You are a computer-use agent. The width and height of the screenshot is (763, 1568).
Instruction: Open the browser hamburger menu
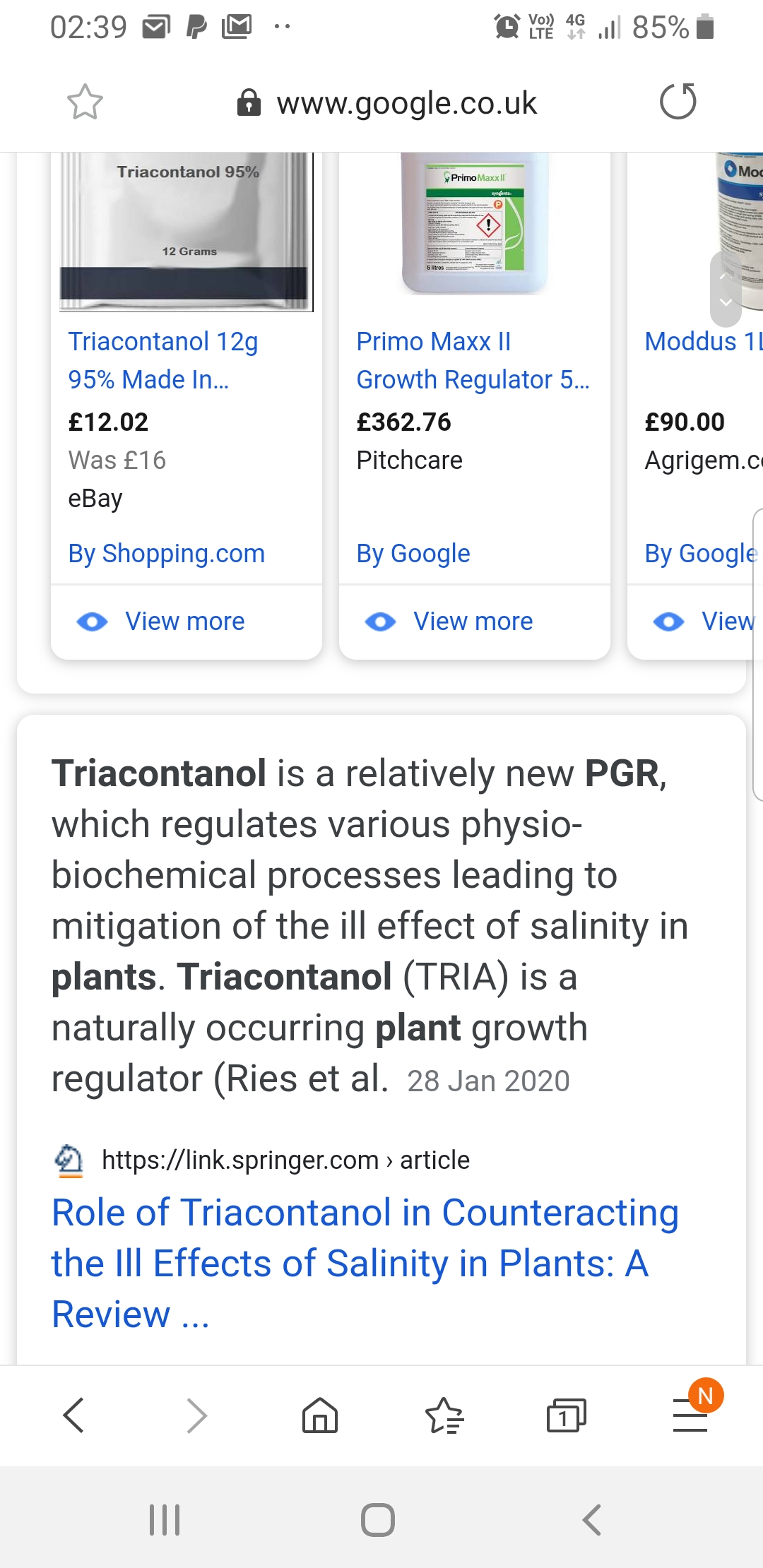[x=690, y=1415]
